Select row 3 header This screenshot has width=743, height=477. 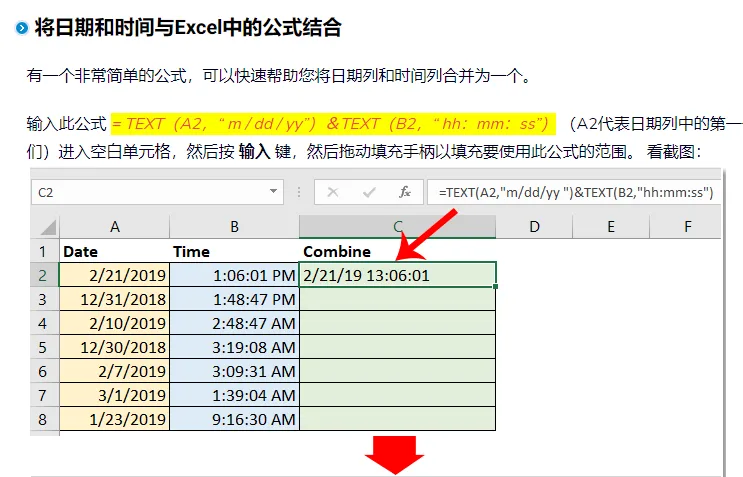click(x=45, y=299)
